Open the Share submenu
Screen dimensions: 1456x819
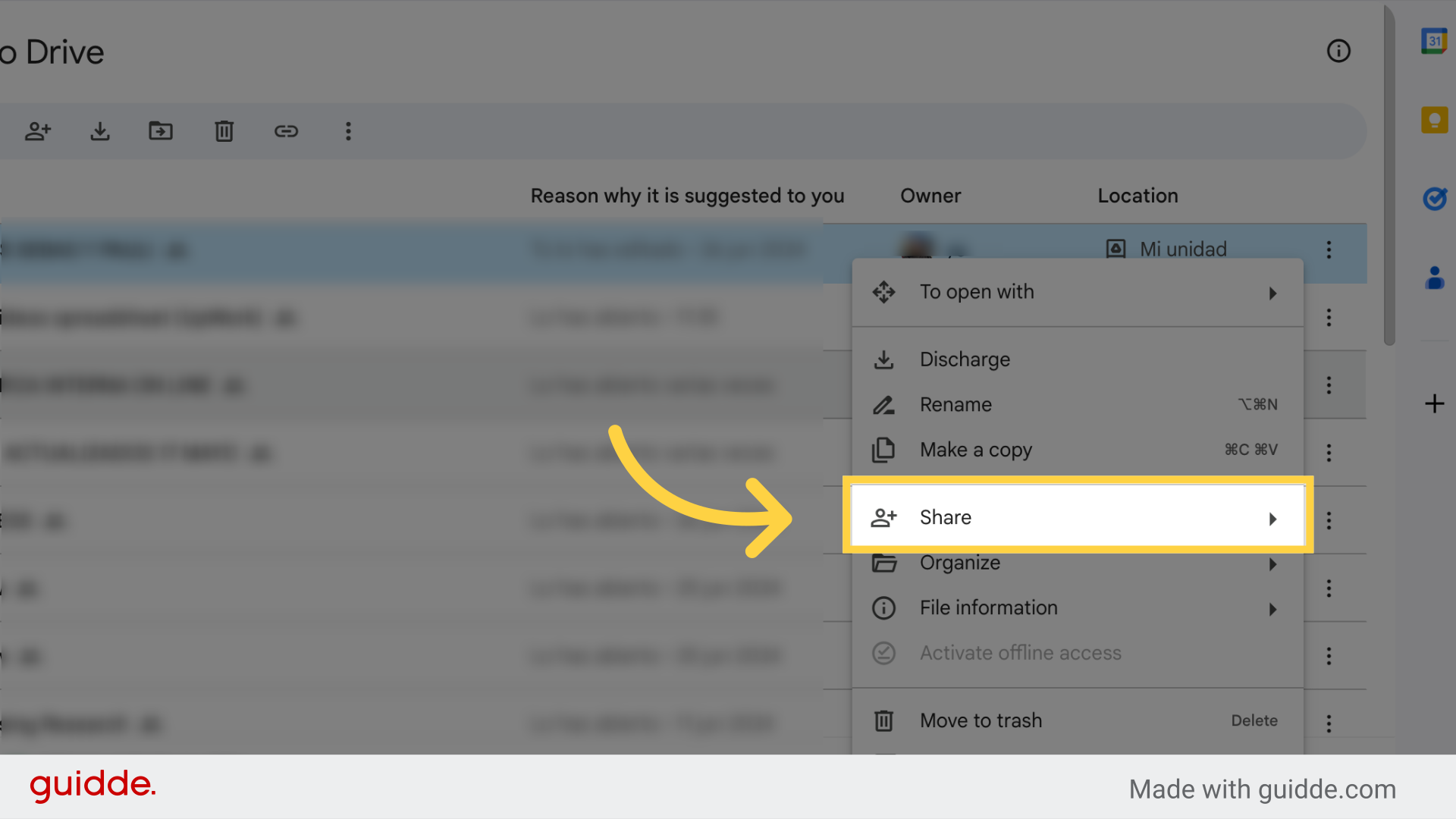[x=1078, y=517]
